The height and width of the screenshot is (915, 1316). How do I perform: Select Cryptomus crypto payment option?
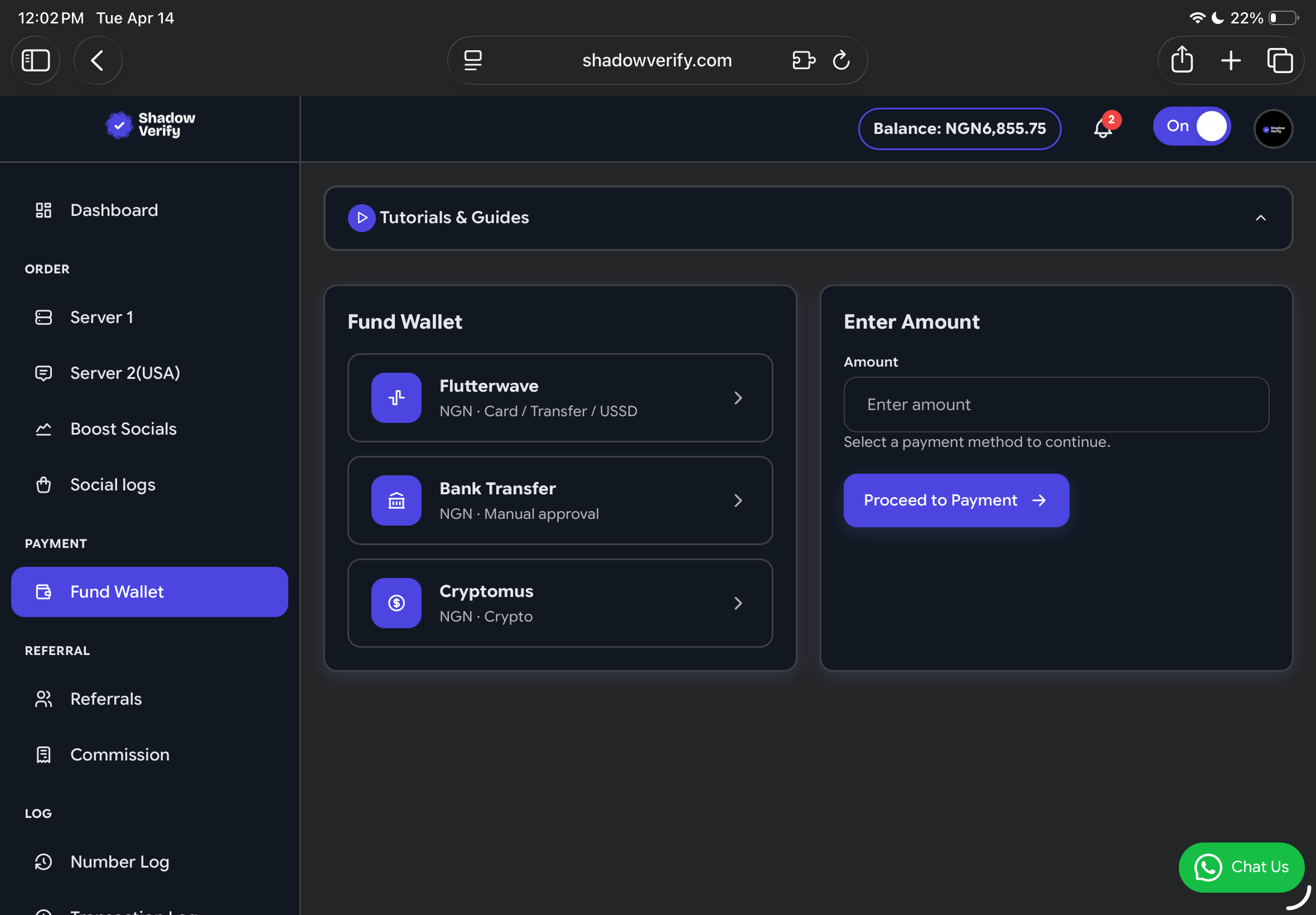click(560, 603)
